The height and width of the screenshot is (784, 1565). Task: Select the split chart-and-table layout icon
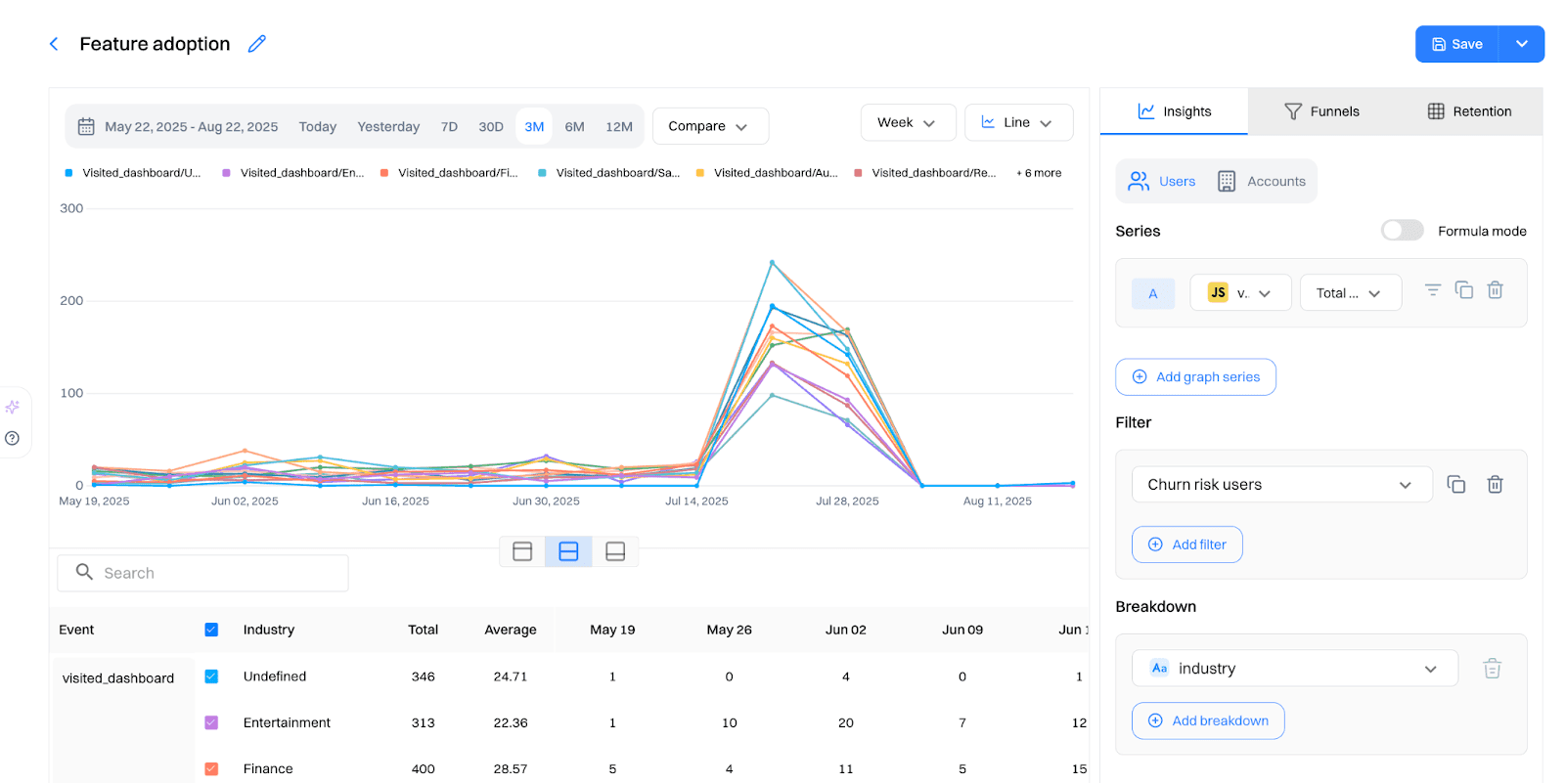568,551
